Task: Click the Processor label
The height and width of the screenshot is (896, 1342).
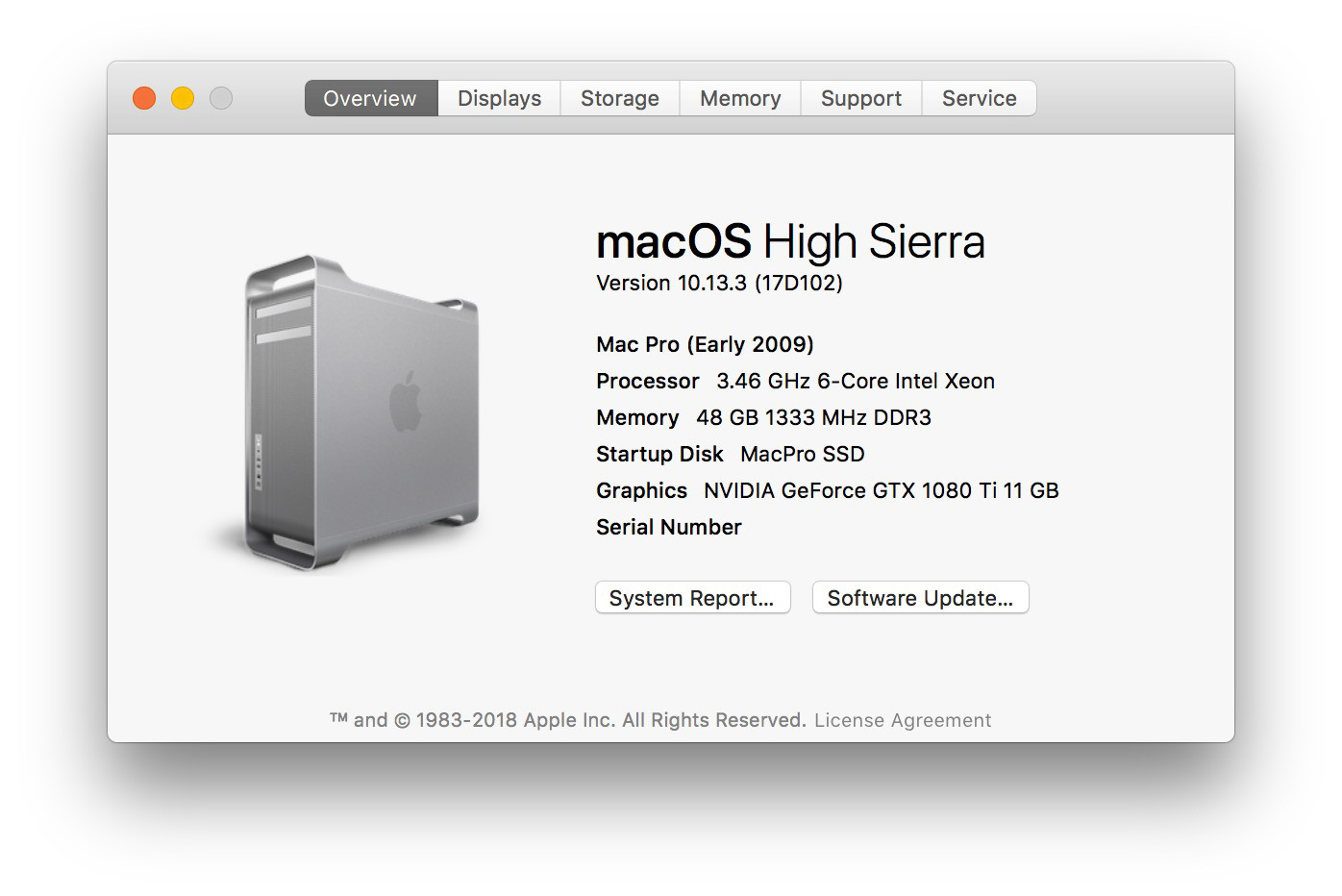Action: (648, 381)
